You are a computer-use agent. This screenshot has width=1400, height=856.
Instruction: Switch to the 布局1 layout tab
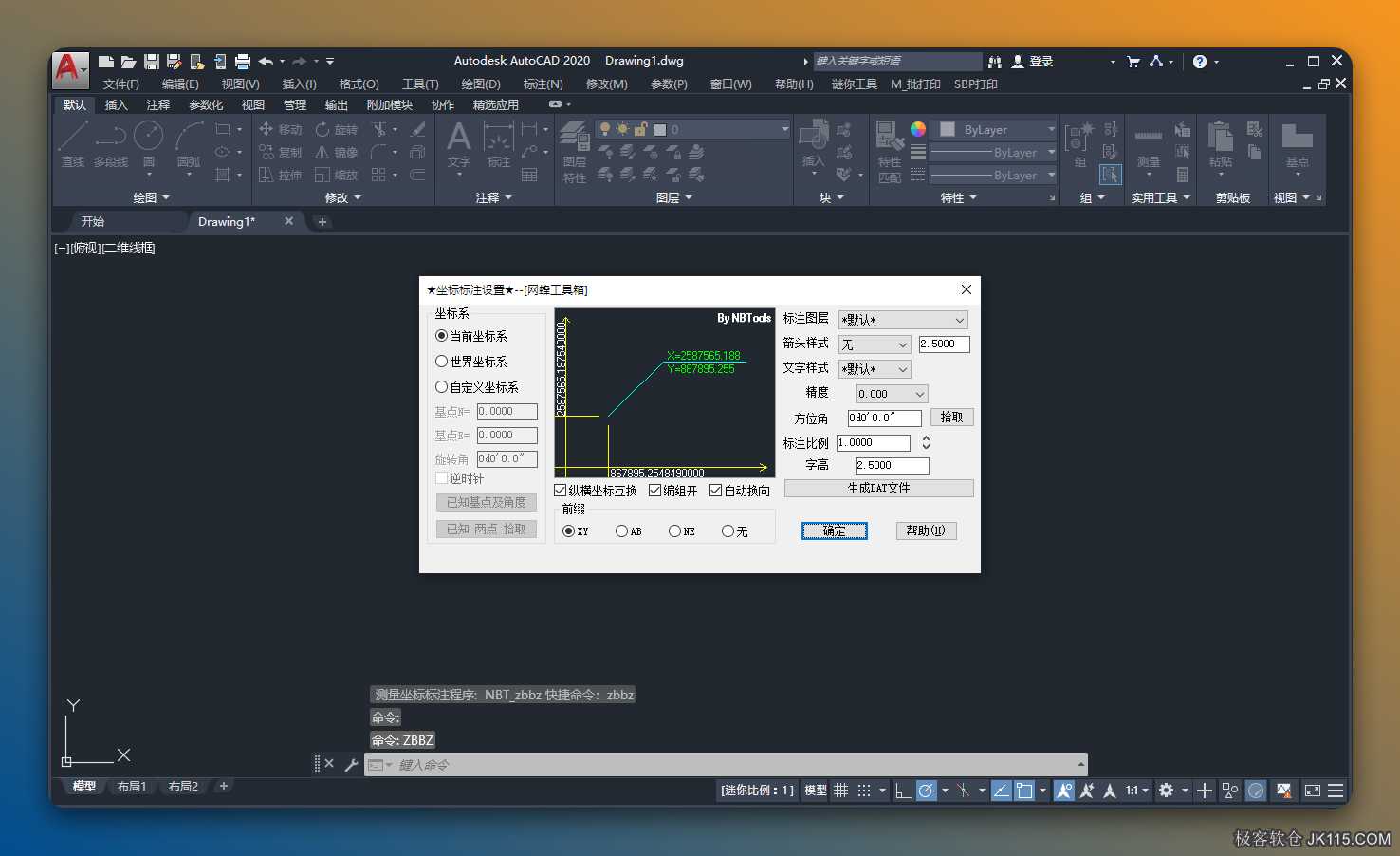(131, 786)
